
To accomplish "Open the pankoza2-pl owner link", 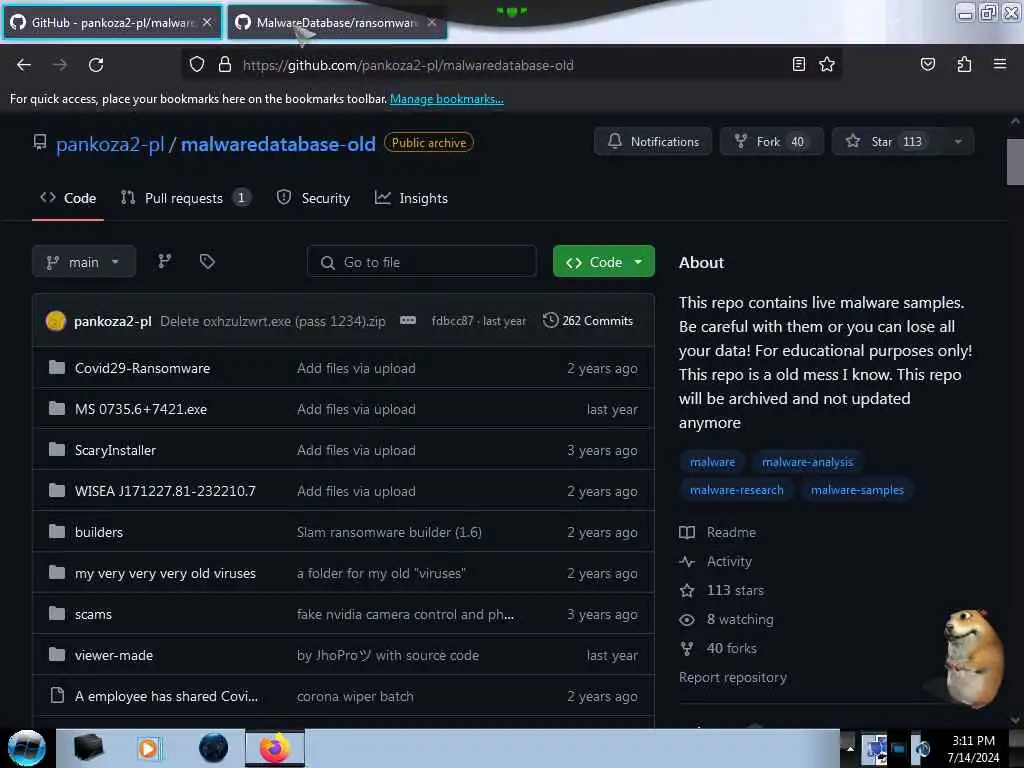I will coord(110,144).
